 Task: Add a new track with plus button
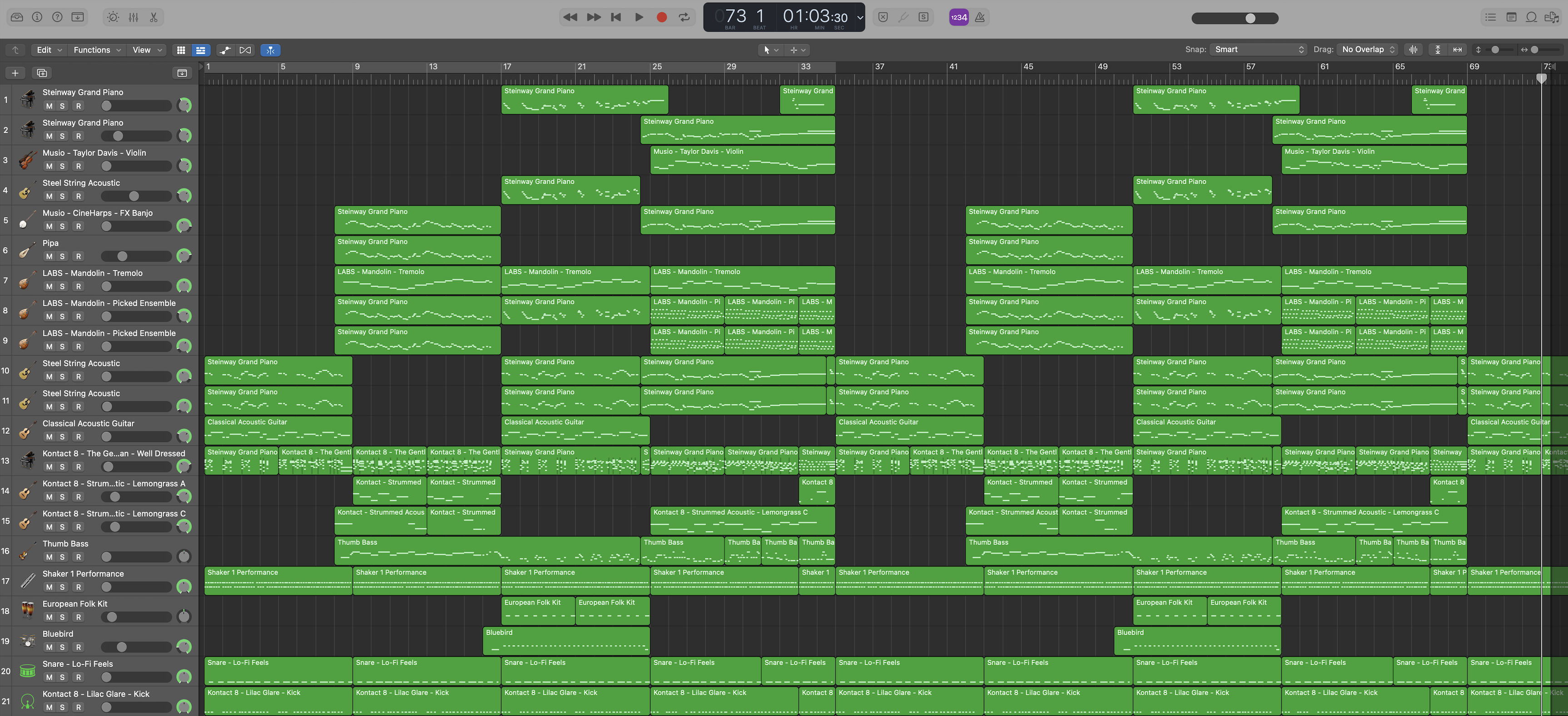click(x=15, y=73)
